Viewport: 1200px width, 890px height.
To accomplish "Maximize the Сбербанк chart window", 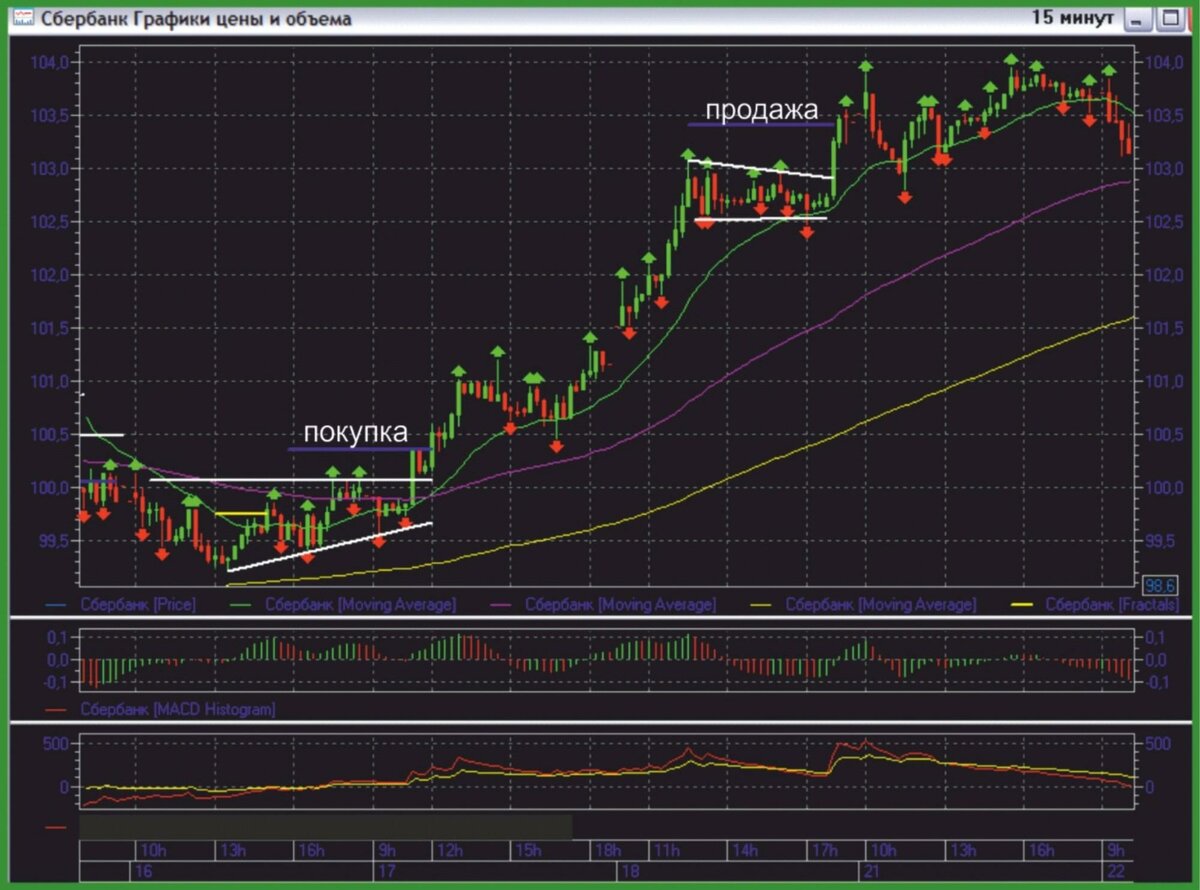I will pos(1169,18).
